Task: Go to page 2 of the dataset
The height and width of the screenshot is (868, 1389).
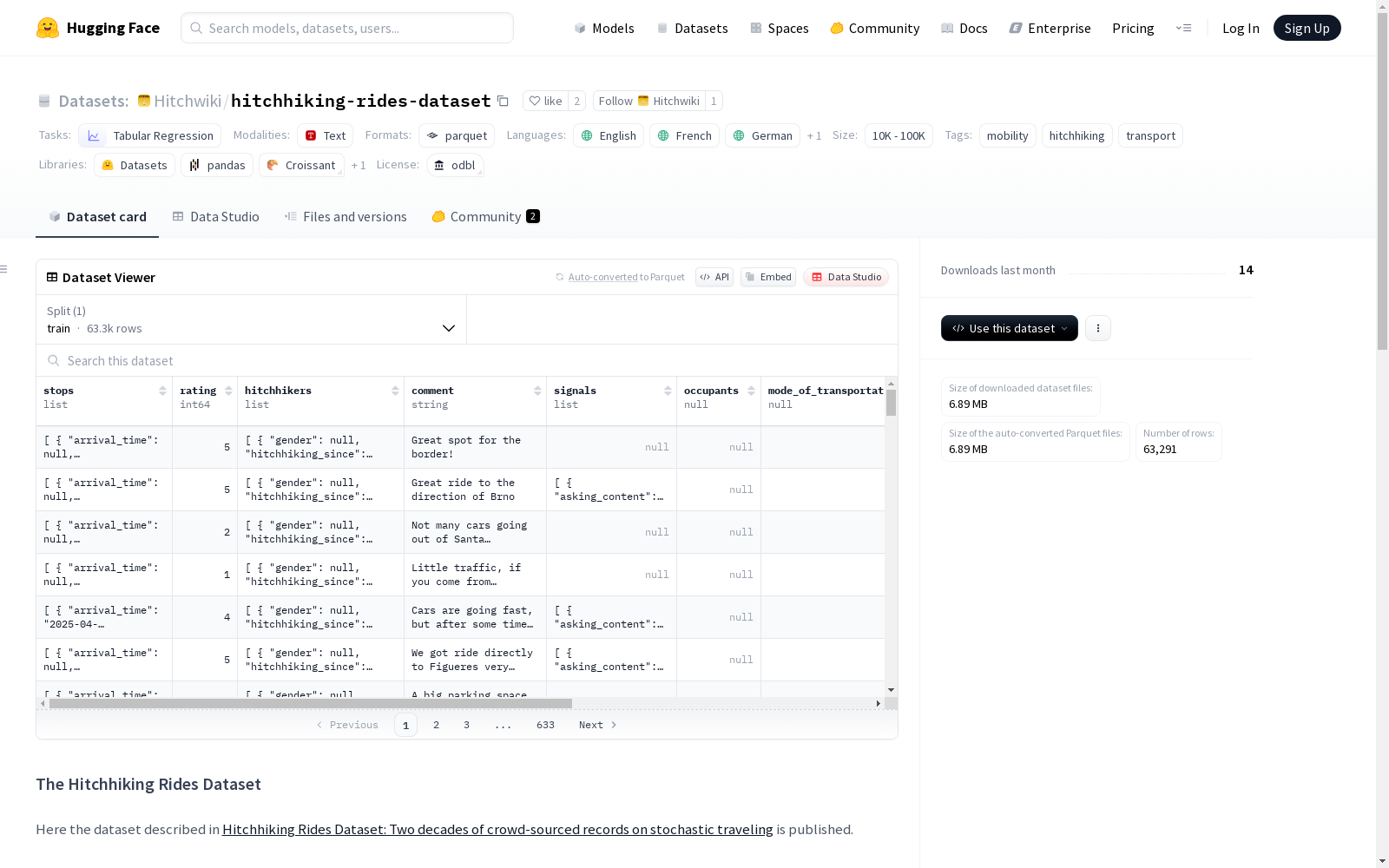Action: pos(436,725)
